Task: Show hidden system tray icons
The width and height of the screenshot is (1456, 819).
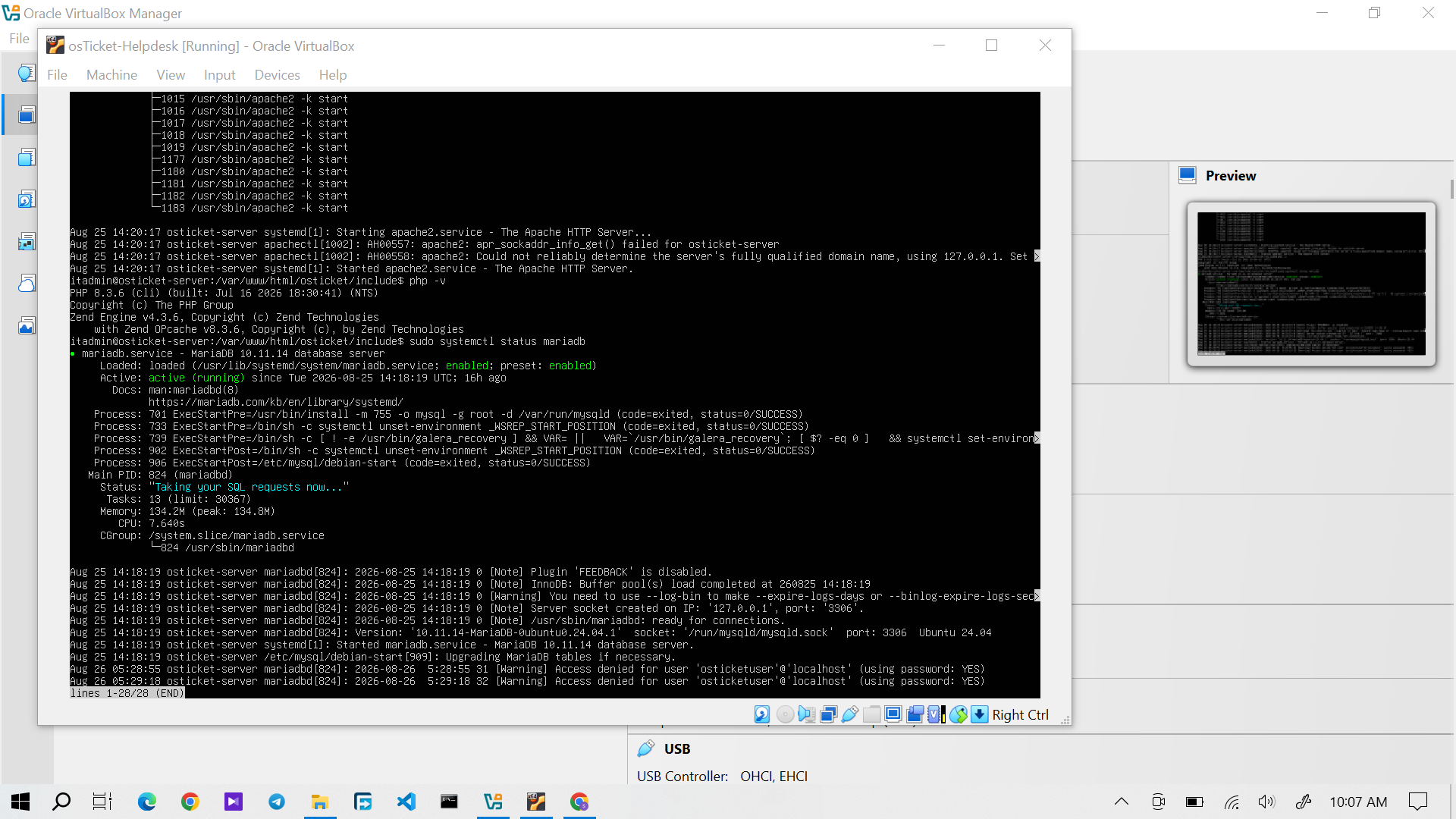Action: click(1122, 802)
